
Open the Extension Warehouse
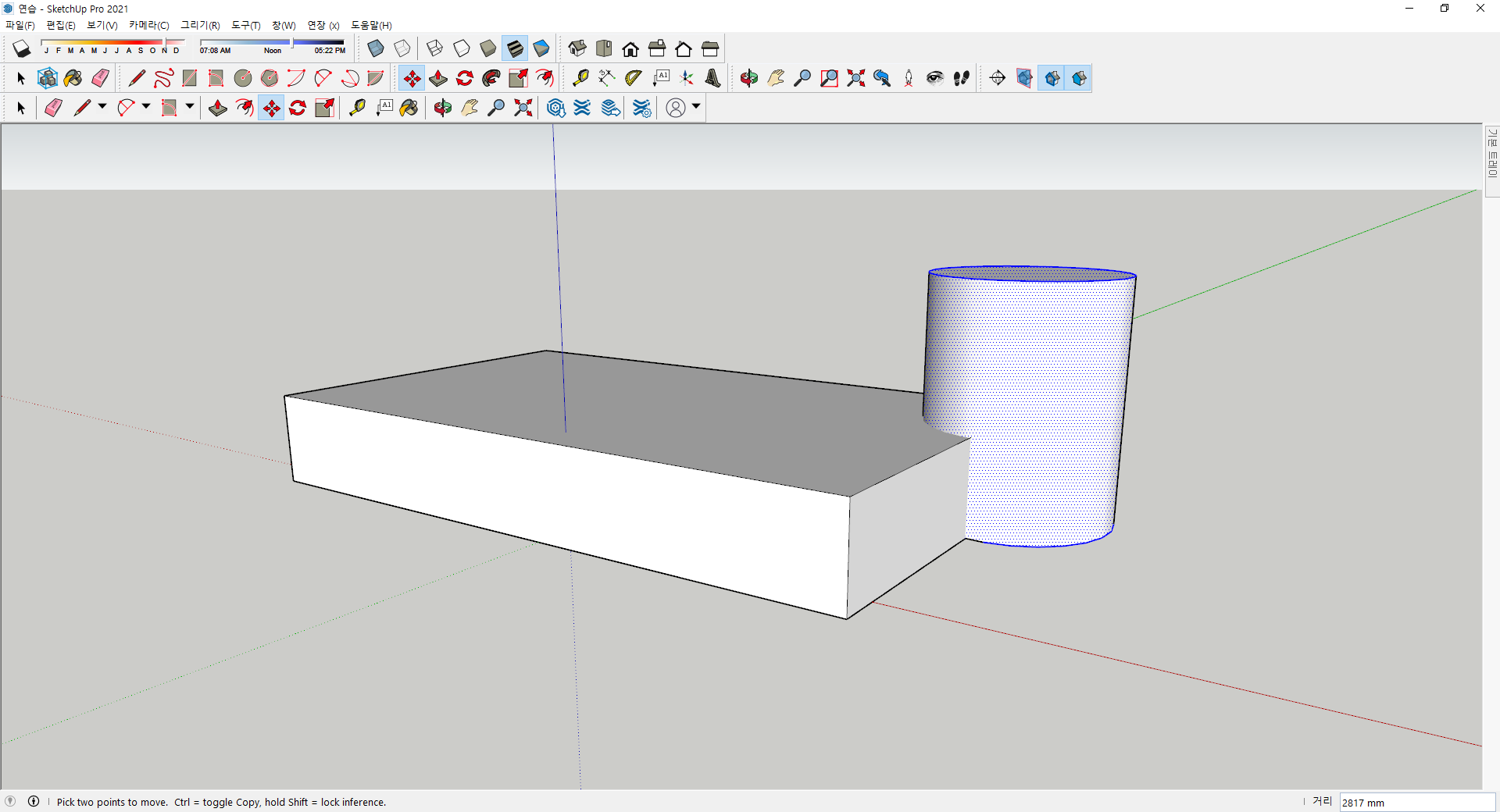point(582,108)
